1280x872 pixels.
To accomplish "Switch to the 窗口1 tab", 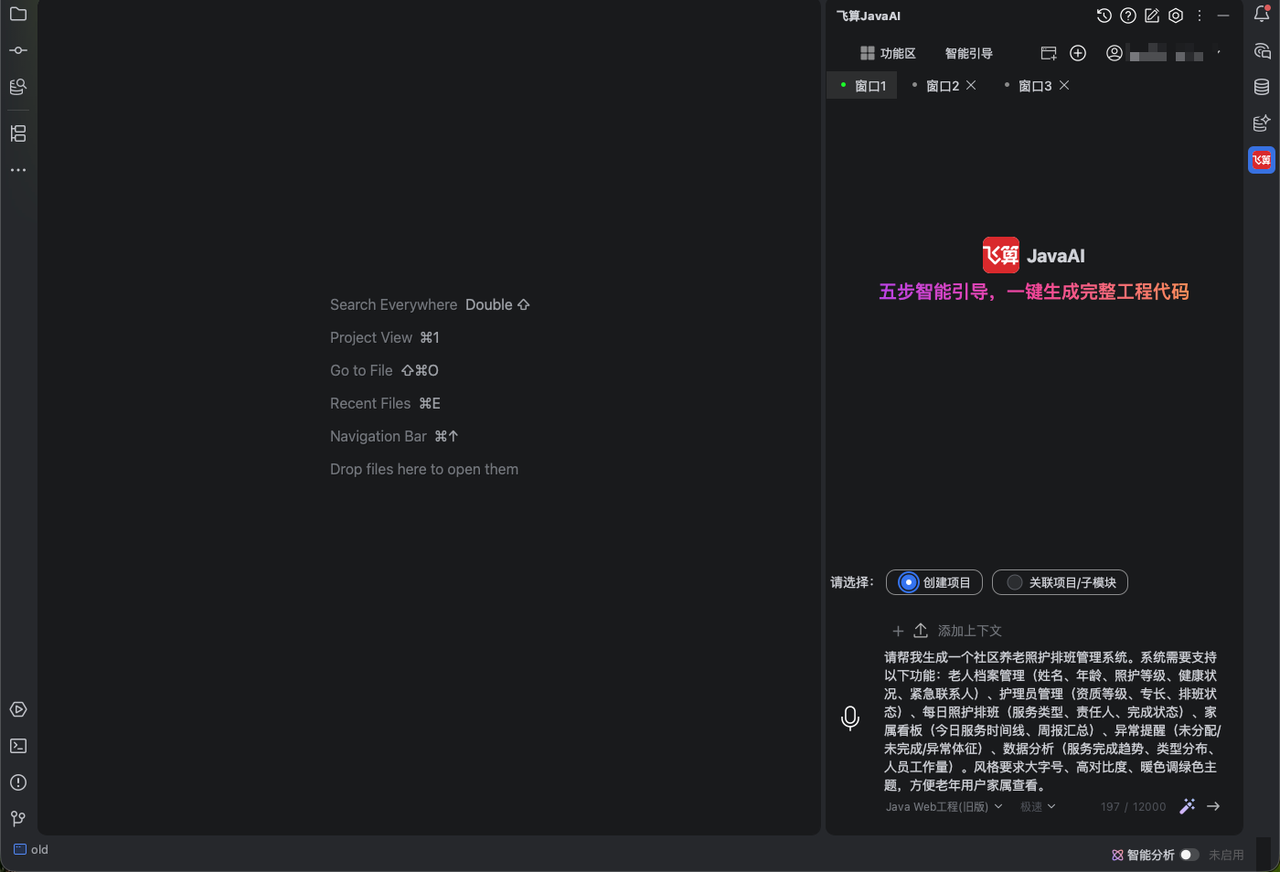I will tap(862, 86).
